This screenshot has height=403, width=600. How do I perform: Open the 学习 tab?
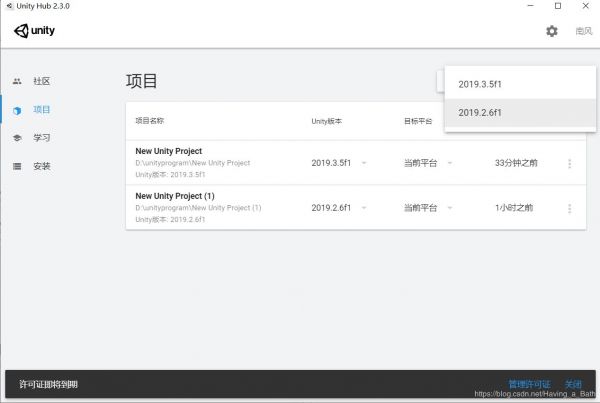click(x=41, y=138)
